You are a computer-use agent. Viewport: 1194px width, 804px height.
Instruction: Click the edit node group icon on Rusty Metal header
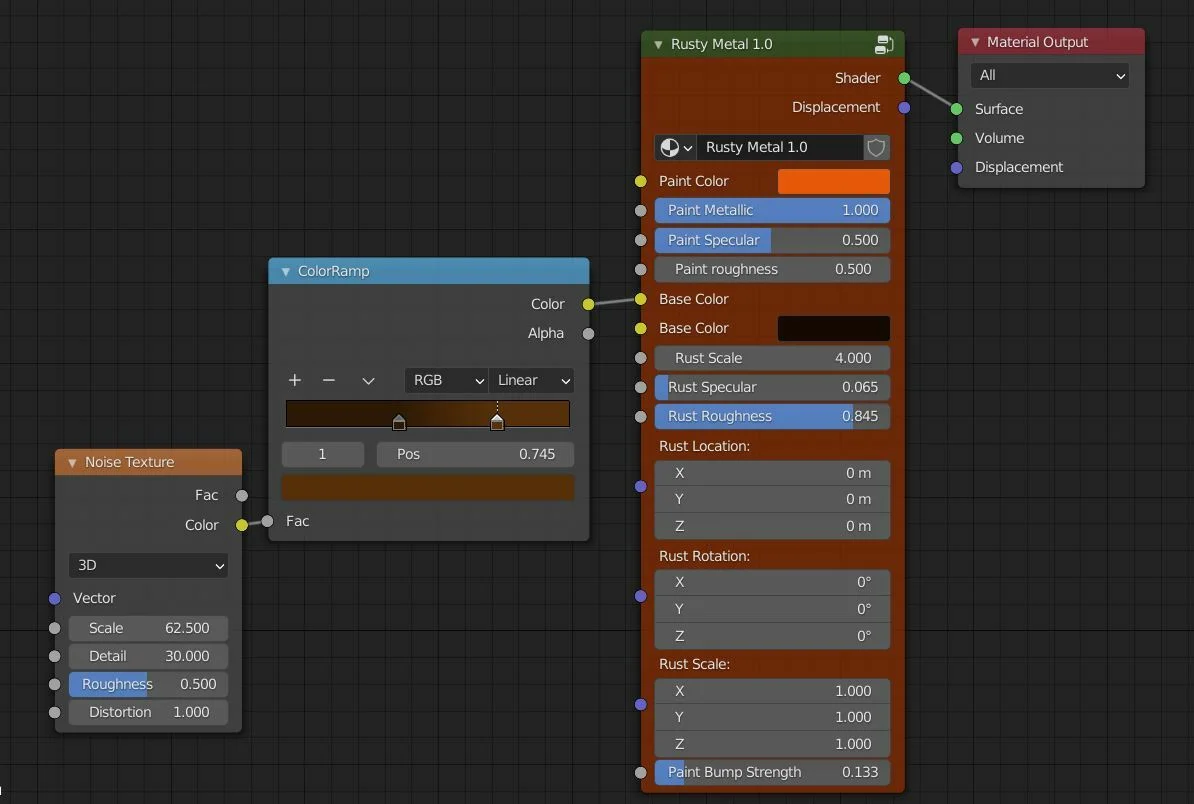882,44
